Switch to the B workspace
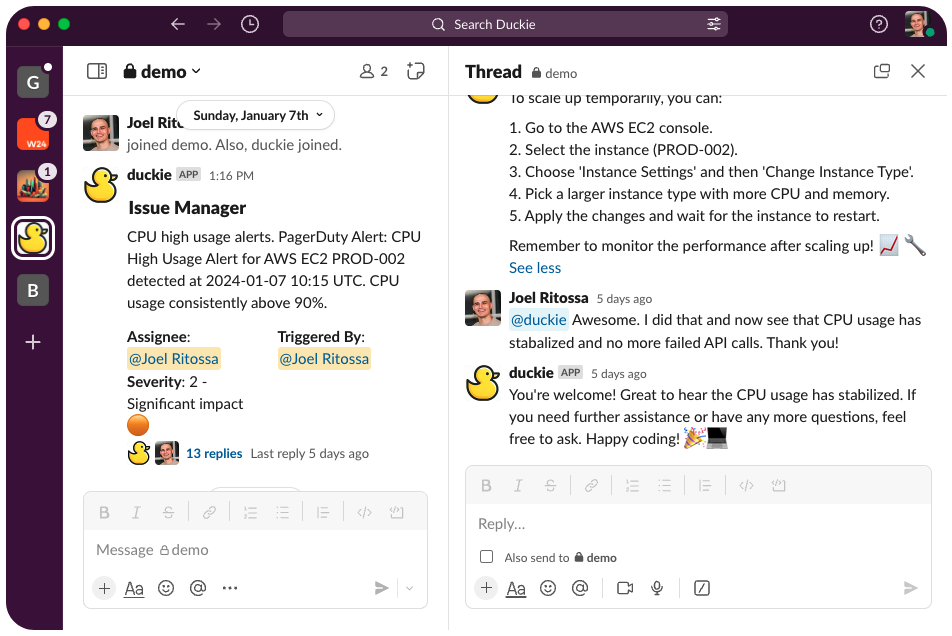 coord(33,290)
